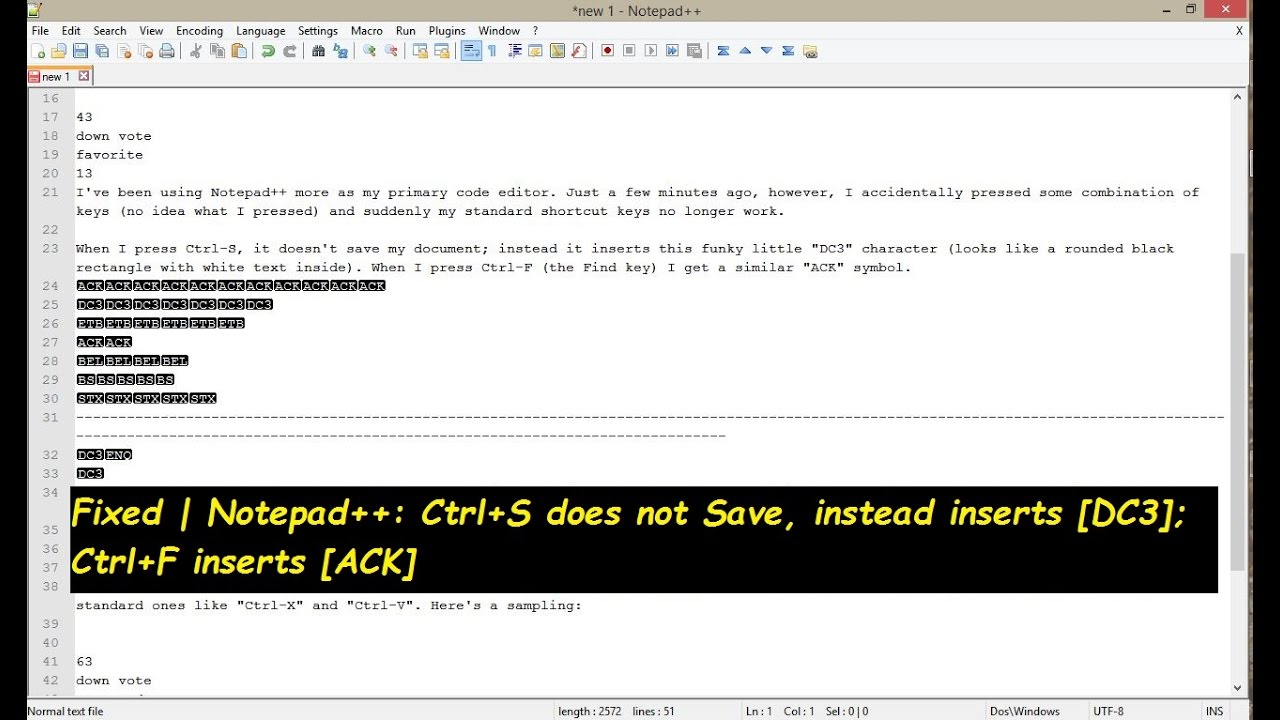The image size is (1280, 720).
Task: Zoom out using the toolbar icon
Action: [390, 51]
